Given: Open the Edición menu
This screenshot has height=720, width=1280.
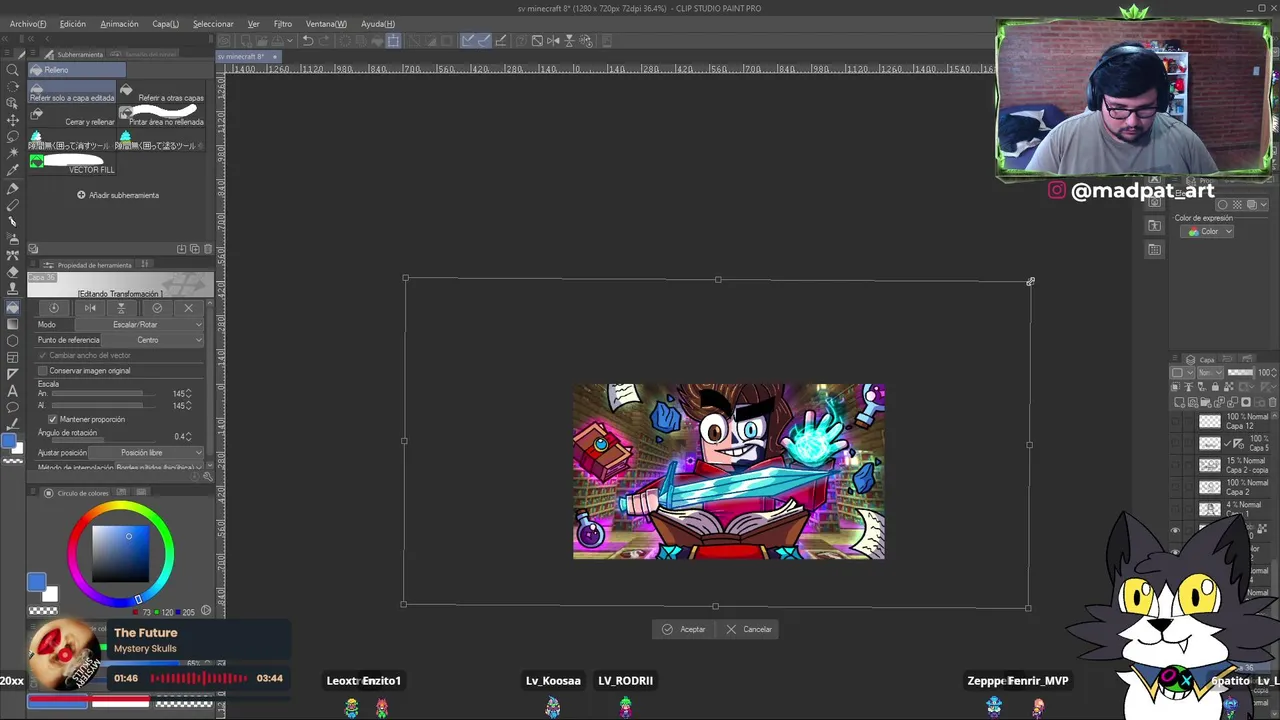Looking at the screenshot, I should (72, 24).
